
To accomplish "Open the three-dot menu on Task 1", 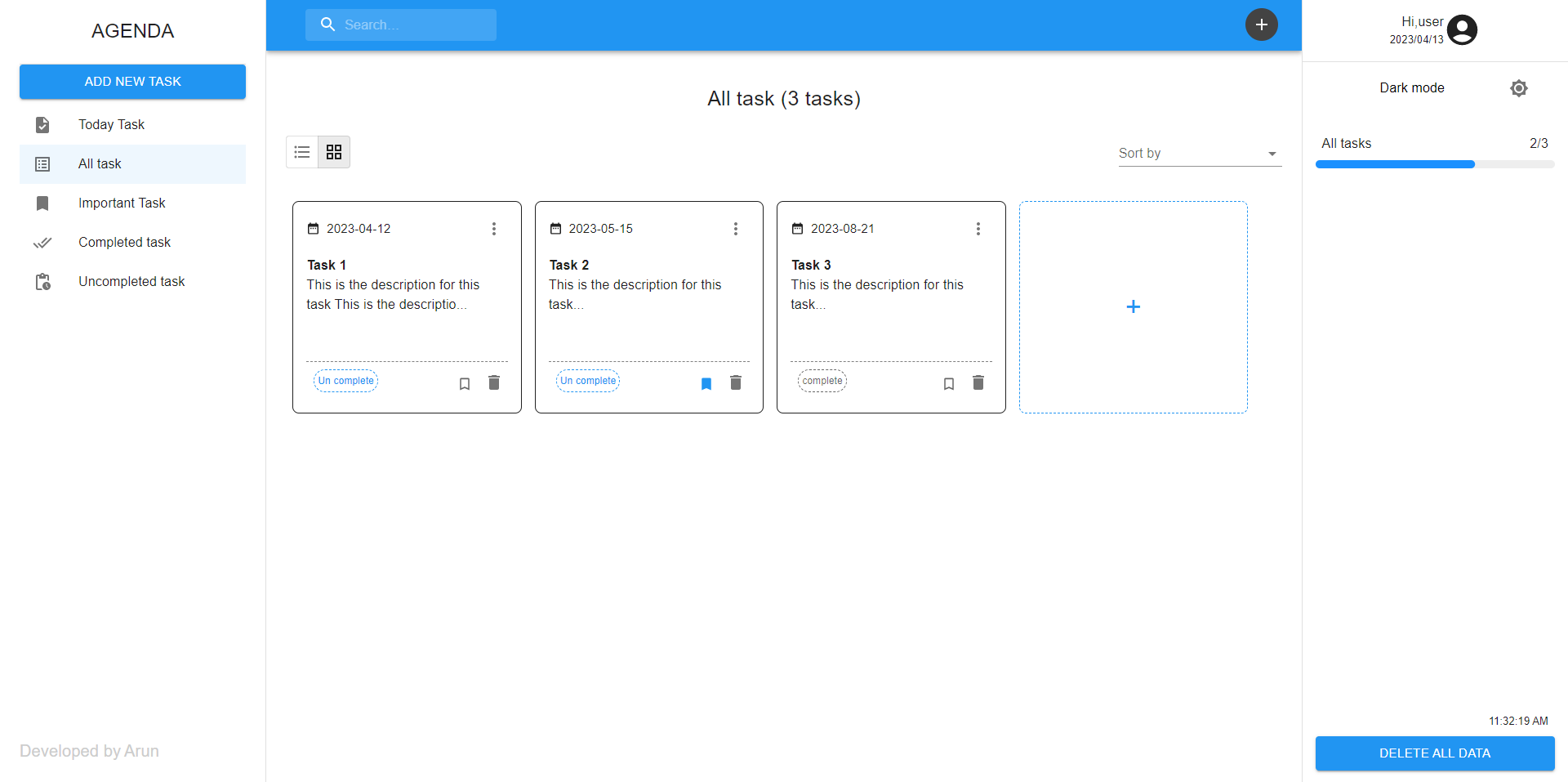I will point(494,229).
